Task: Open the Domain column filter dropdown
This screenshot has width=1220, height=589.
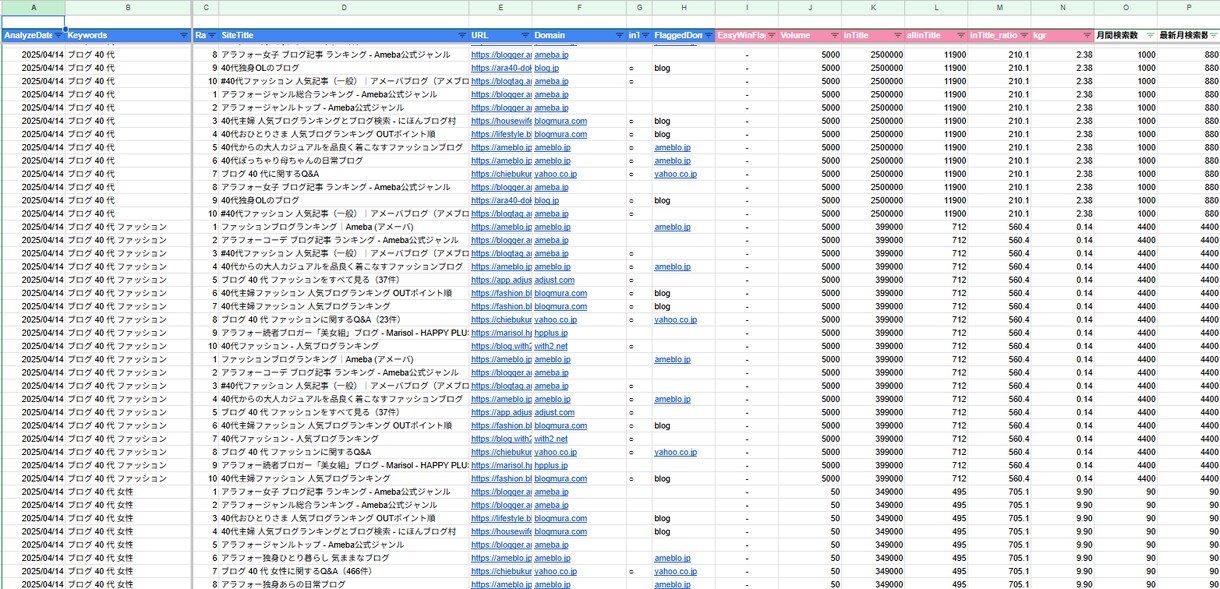Action: click(619, 35)
